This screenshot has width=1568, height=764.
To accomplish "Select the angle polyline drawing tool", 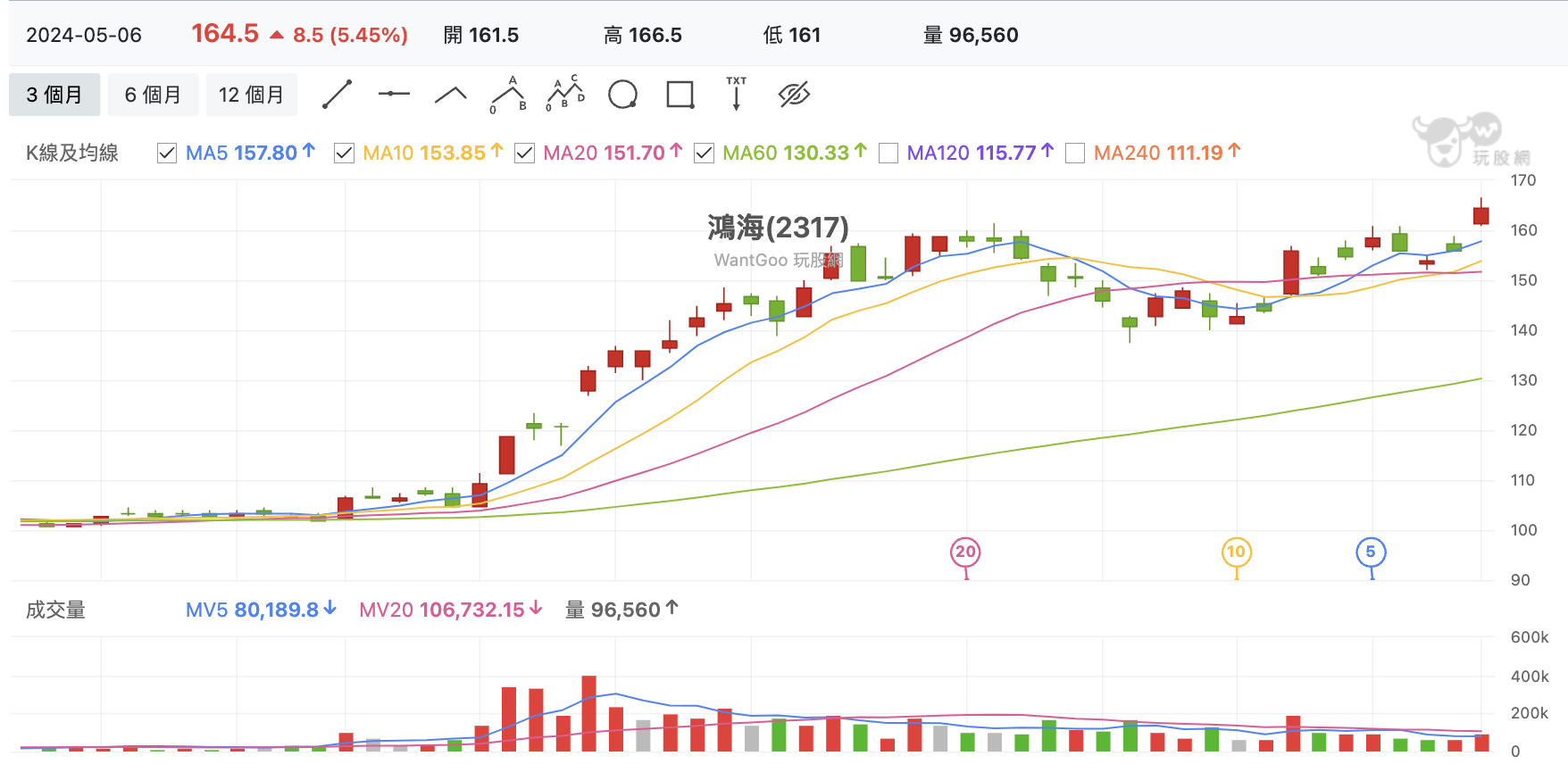I will 451,94.
